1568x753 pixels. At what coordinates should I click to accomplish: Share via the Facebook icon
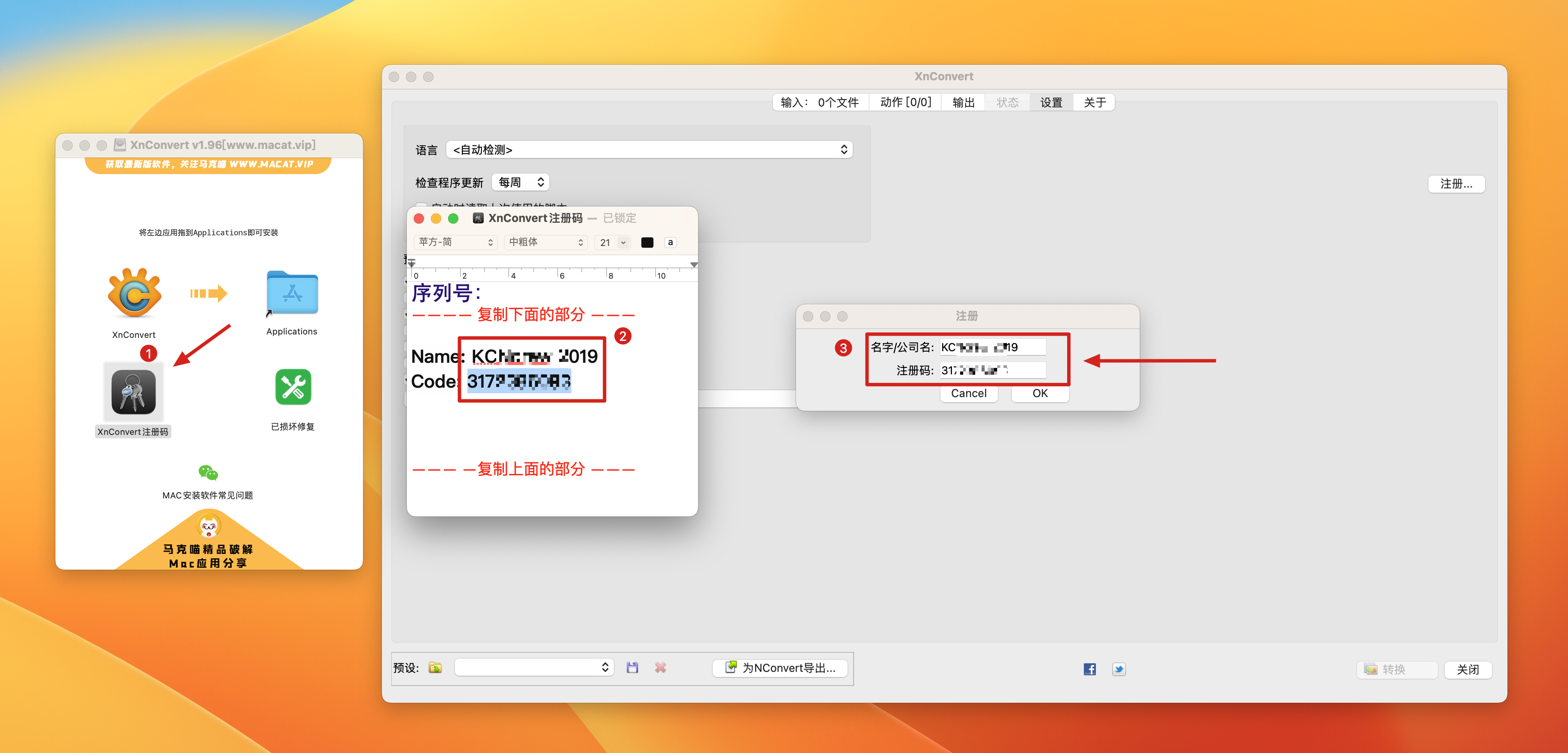1089,669
